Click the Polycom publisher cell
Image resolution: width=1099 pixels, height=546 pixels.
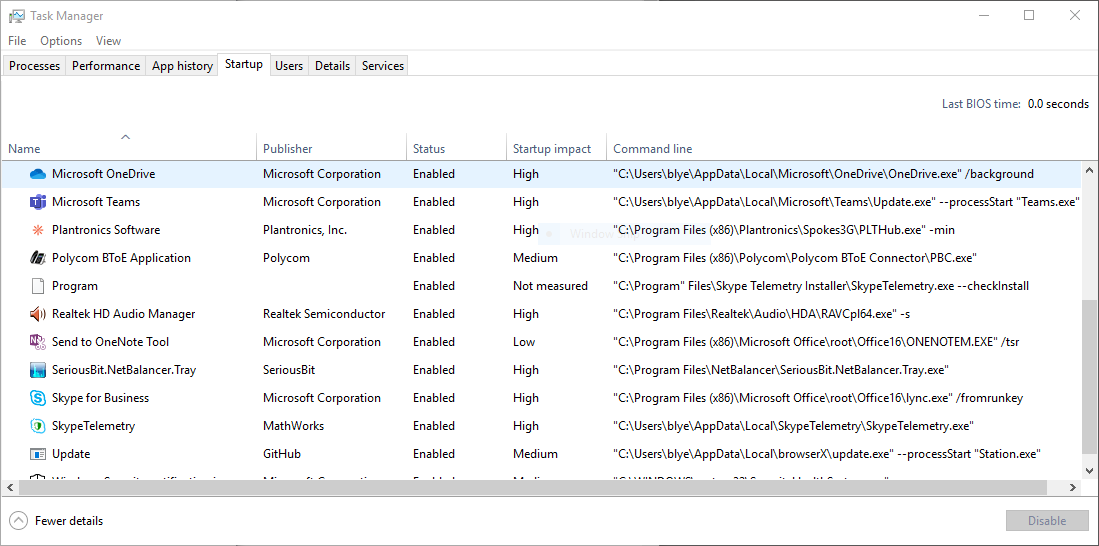tap(286, 258)
